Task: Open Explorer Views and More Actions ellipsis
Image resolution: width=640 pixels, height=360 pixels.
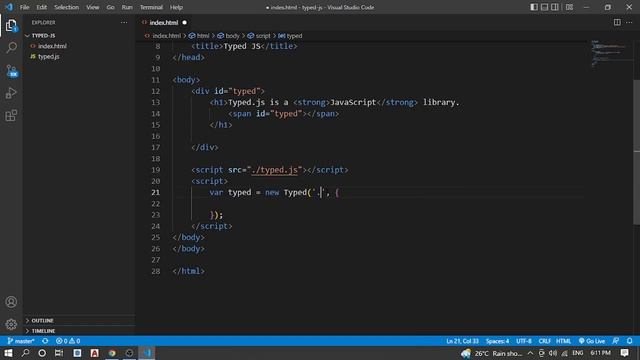Action: (x=124, y=22)
